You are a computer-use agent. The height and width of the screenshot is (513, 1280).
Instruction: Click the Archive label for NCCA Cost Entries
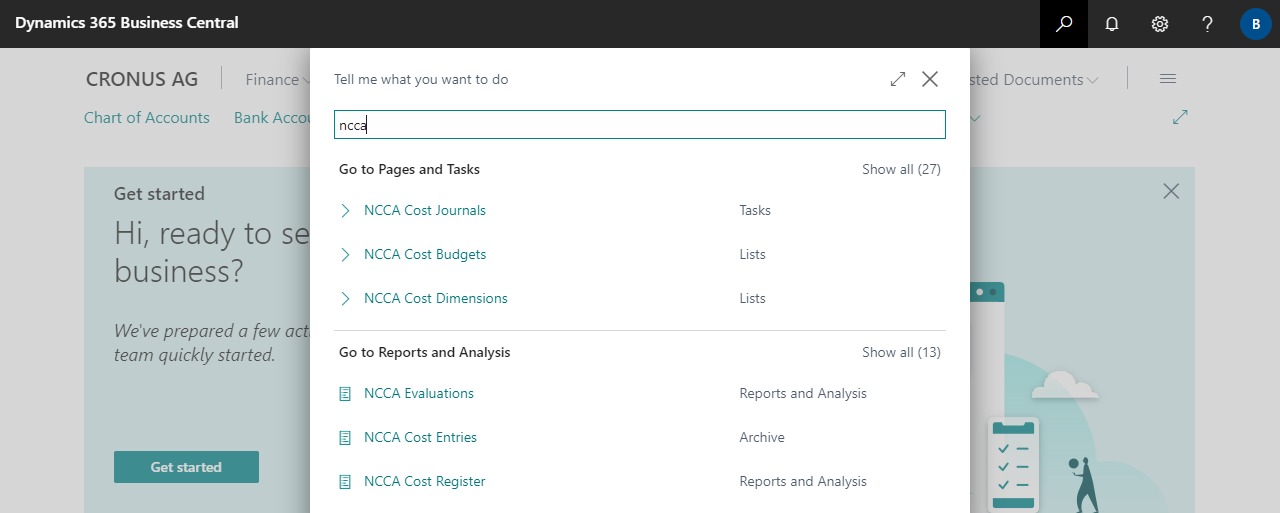[762, 437]
